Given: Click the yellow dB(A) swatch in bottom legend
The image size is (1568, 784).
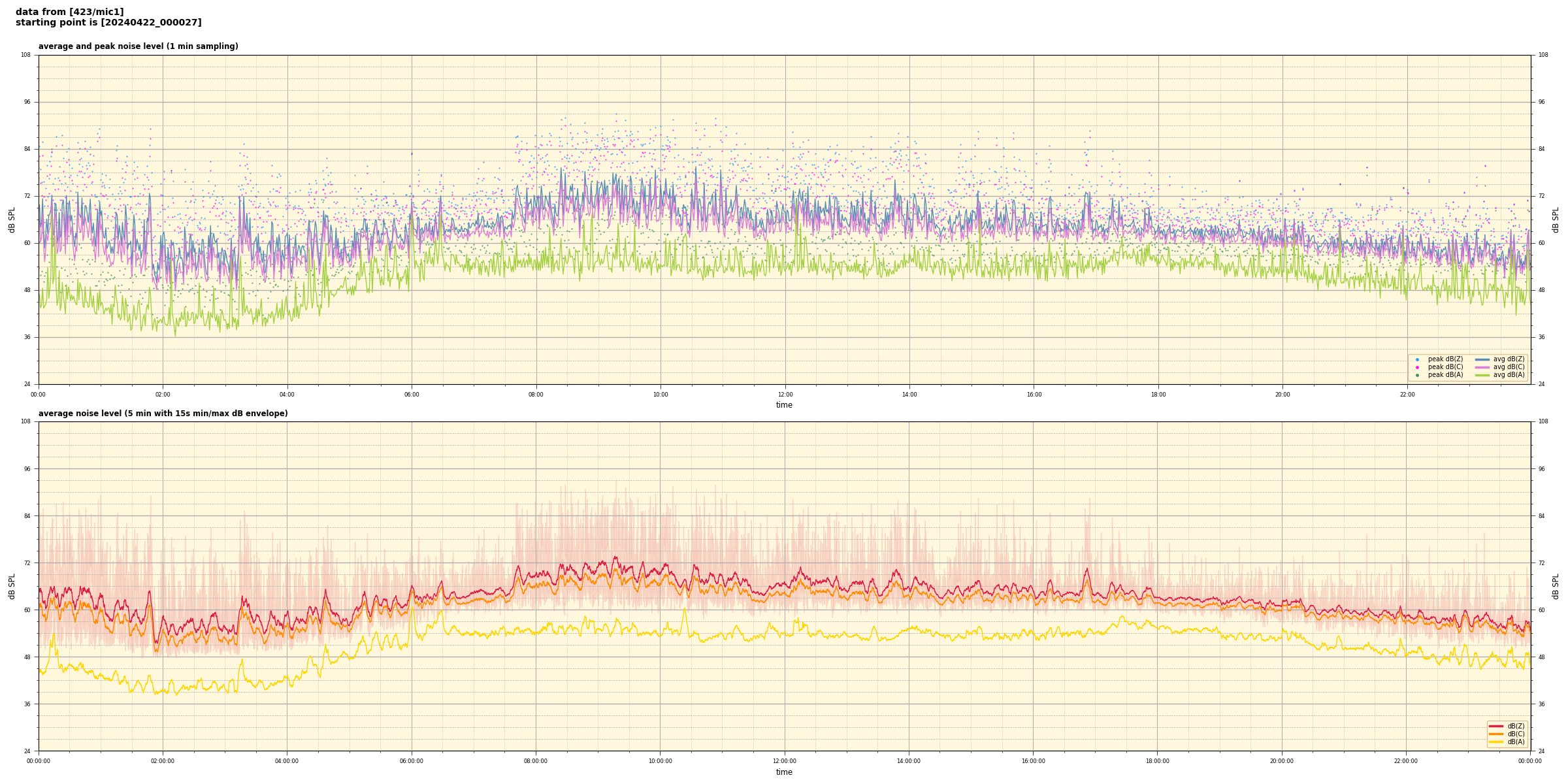Looking at the screenshot, I should click(1496, 742).
